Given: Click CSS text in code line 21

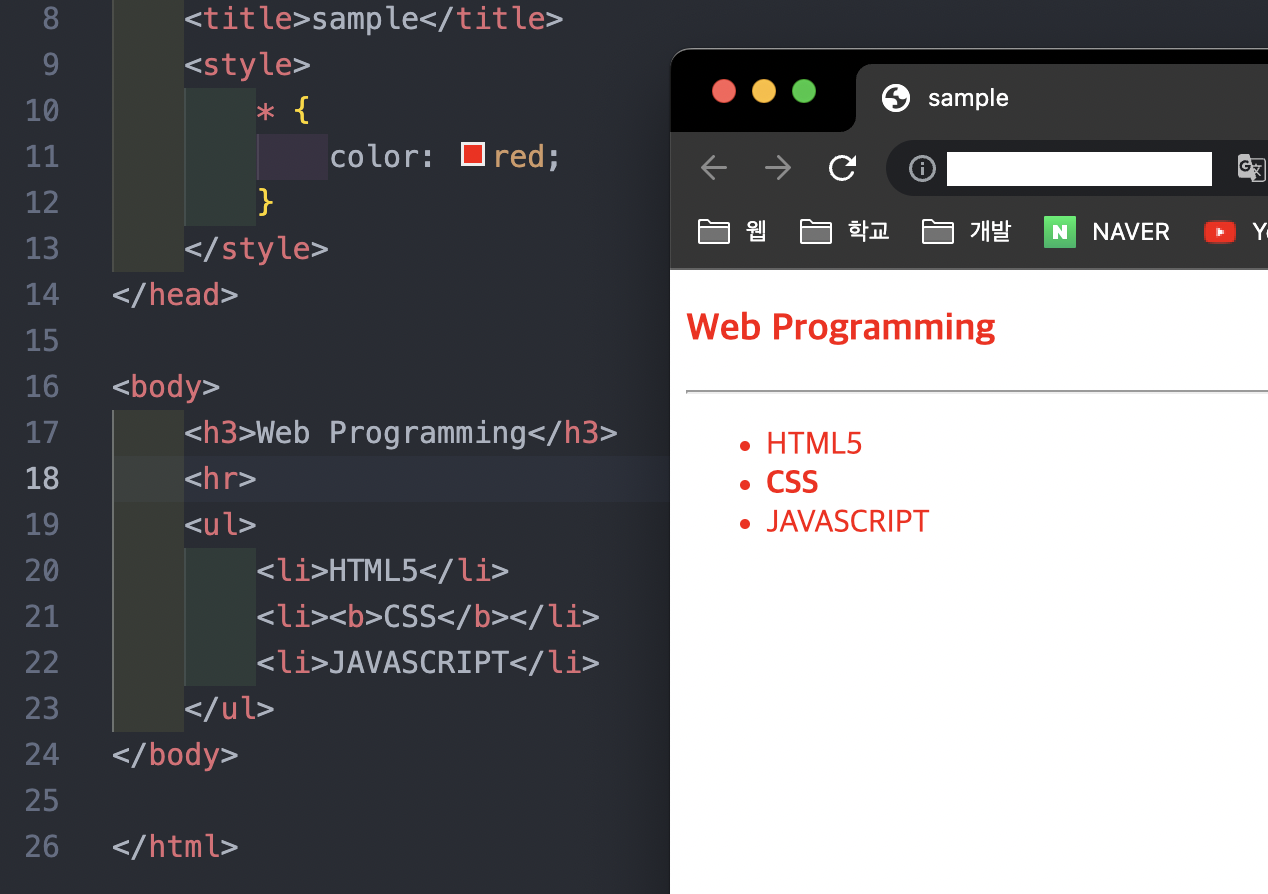Looking at the screenshot, I should point(410,617).
